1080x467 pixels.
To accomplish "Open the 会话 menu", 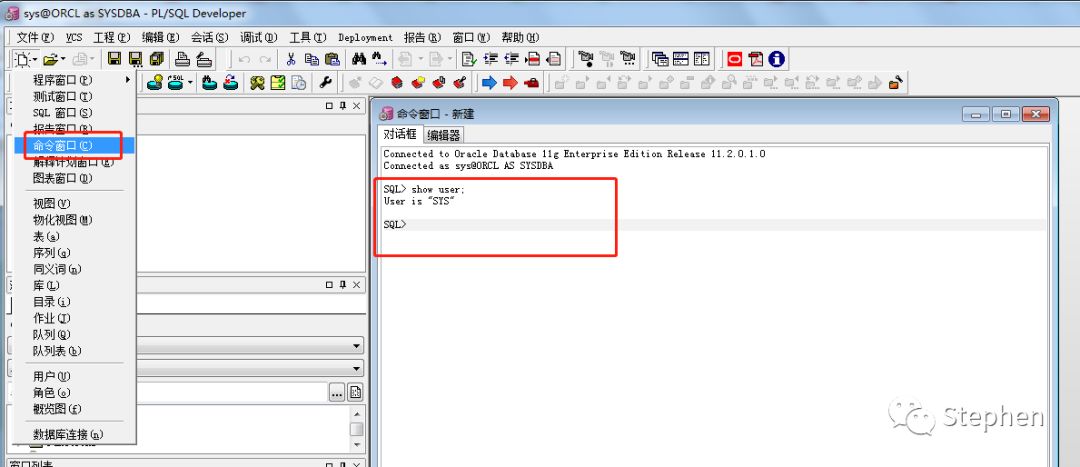I will 209,37.
